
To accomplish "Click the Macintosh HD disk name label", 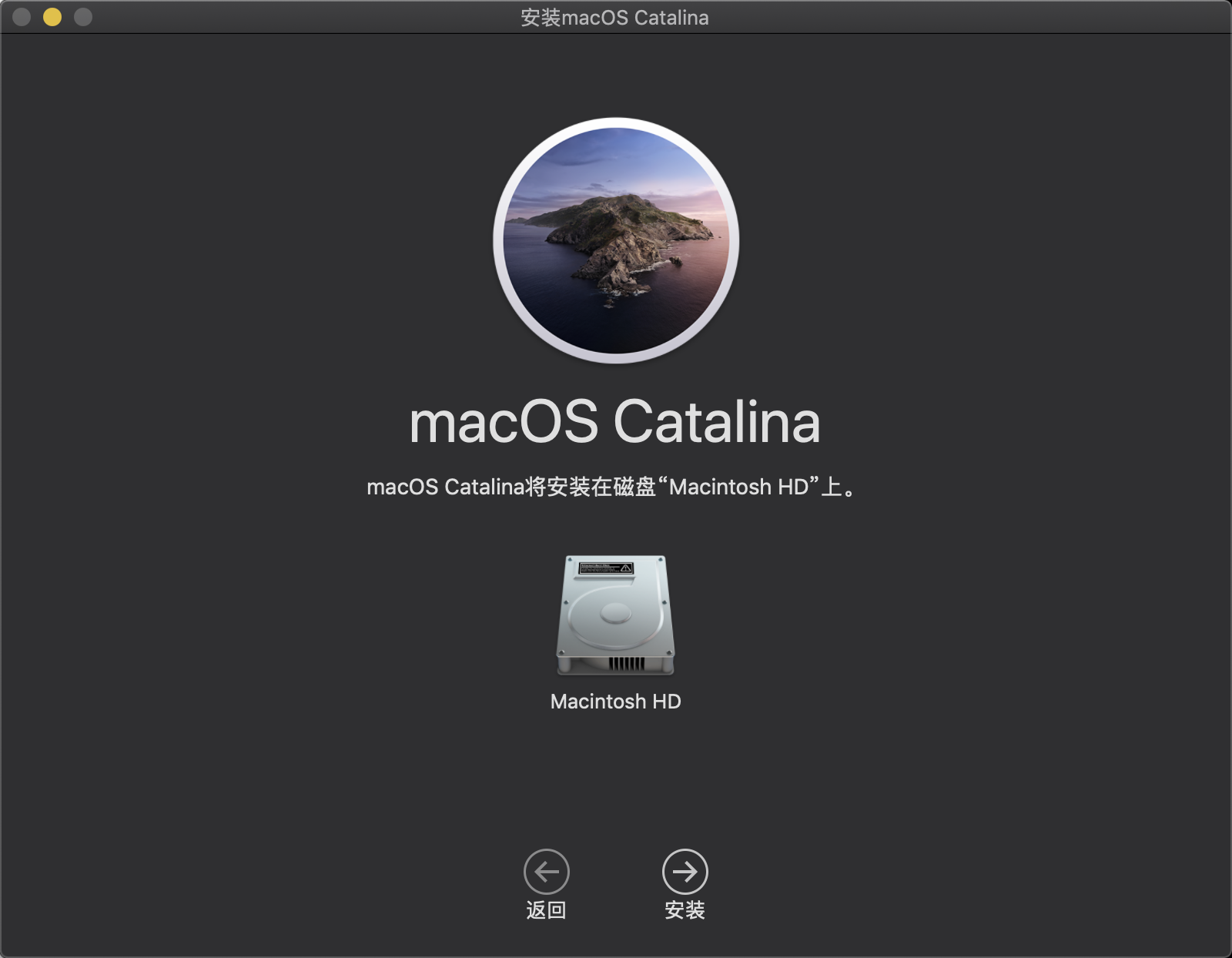I will (615, 702).
